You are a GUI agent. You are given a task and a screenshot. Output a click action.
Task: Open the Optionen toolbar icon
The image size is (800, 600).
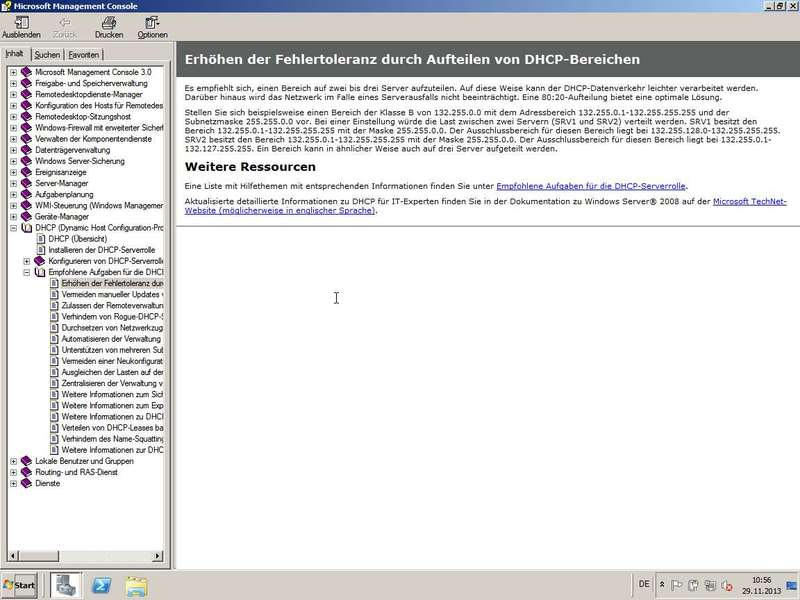(x=152, y=22)
